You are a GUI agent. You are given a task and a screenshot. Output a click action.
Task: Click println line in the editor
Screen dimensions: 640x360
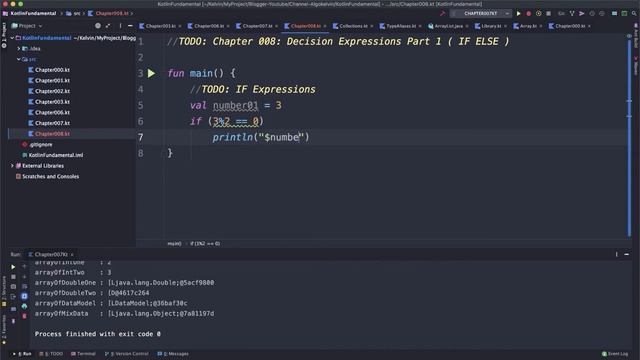(x=260, y=138)
